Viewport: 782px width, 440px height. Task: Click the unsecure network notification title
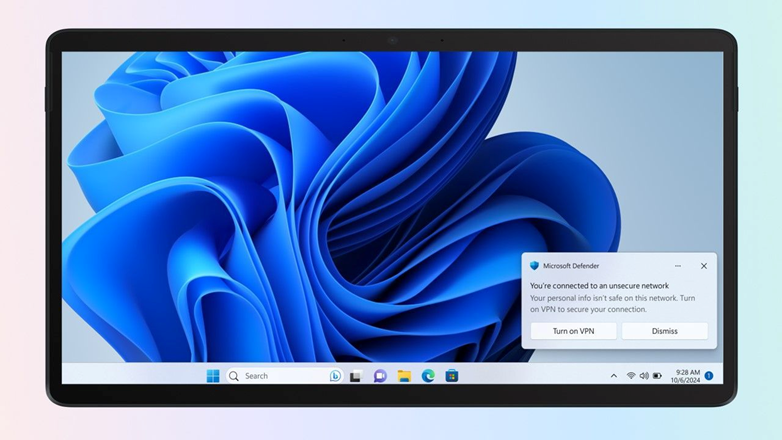click(599, 286)
